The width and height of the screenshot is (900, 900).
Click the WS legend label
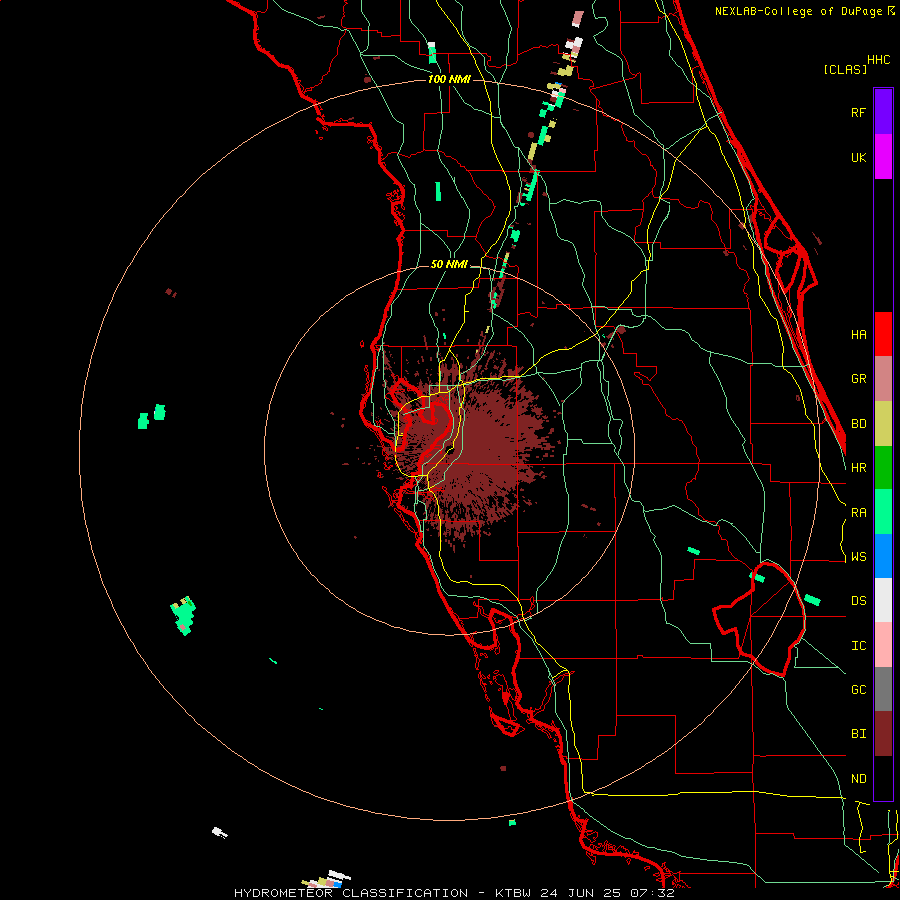(x=859, y=556)
